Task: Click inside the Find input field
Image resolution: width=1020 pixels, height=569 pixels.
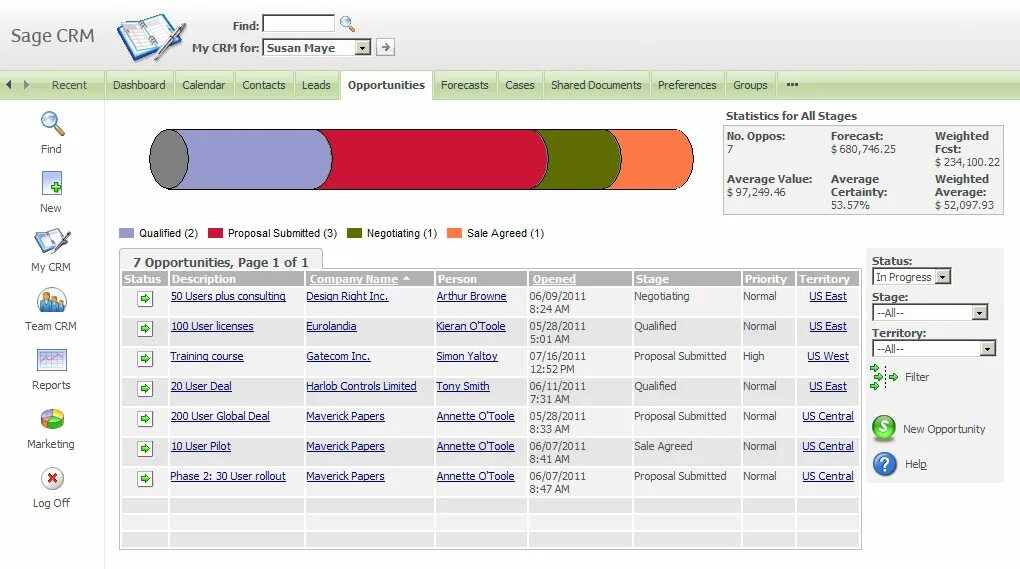Action: [x=299, y=24]
